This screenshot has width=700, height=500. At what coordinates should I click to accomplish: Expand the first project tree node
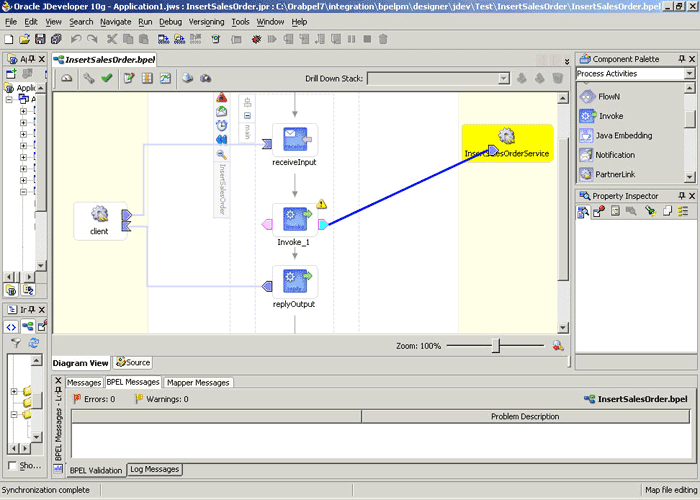coord(23,111)
